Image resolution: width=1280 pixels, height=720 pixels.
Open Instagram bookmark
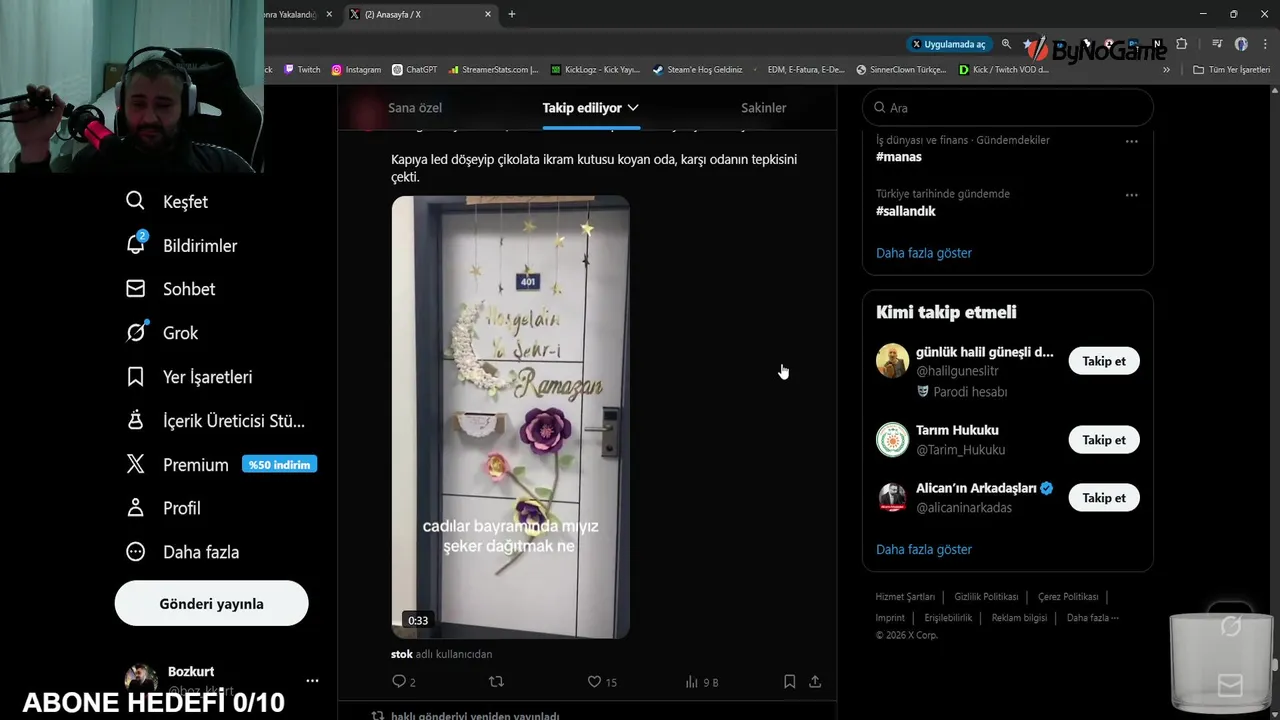[356, 70]
